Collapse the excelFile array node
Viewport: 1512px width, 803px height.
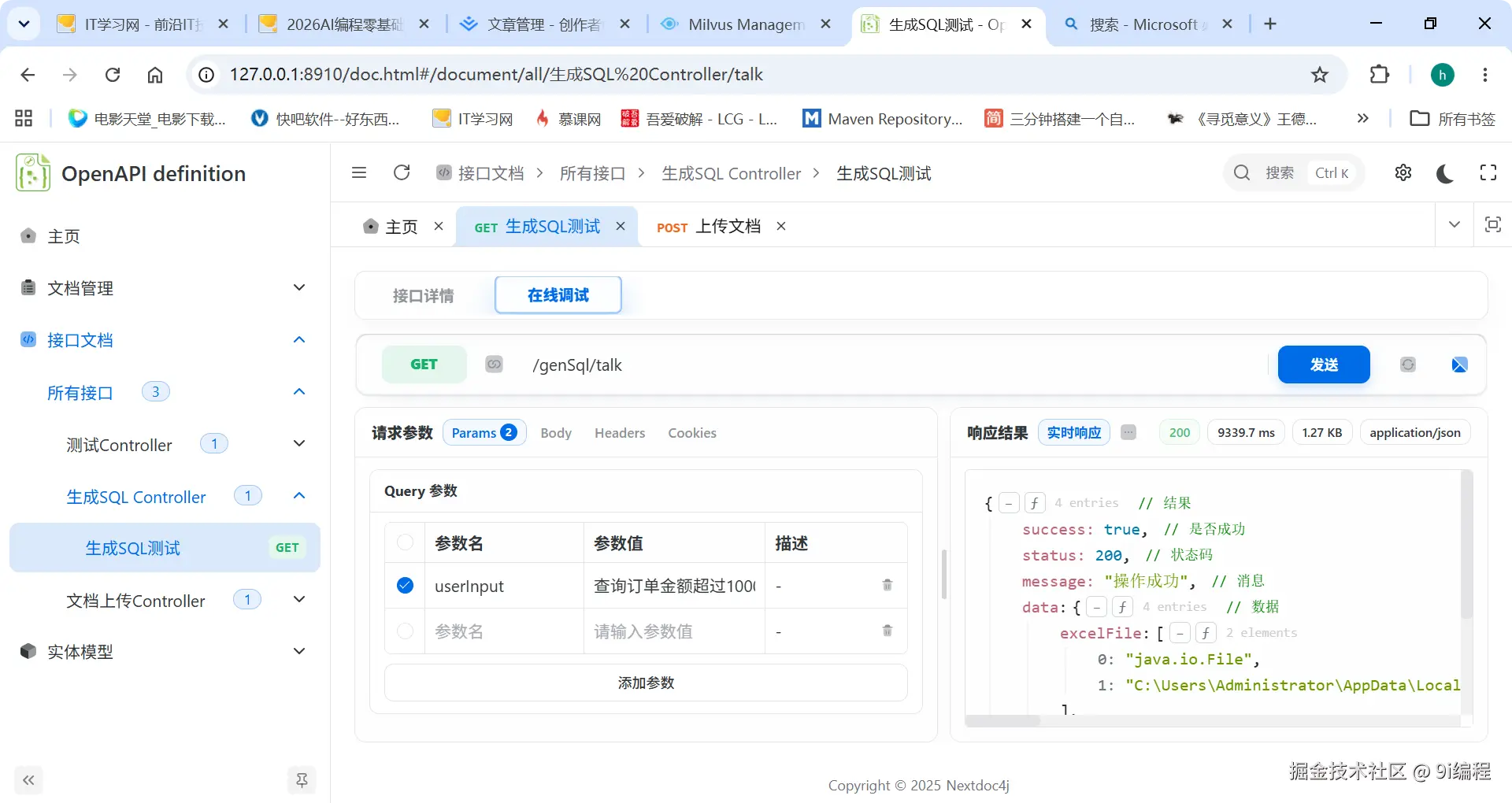(x=1180, y=633)
